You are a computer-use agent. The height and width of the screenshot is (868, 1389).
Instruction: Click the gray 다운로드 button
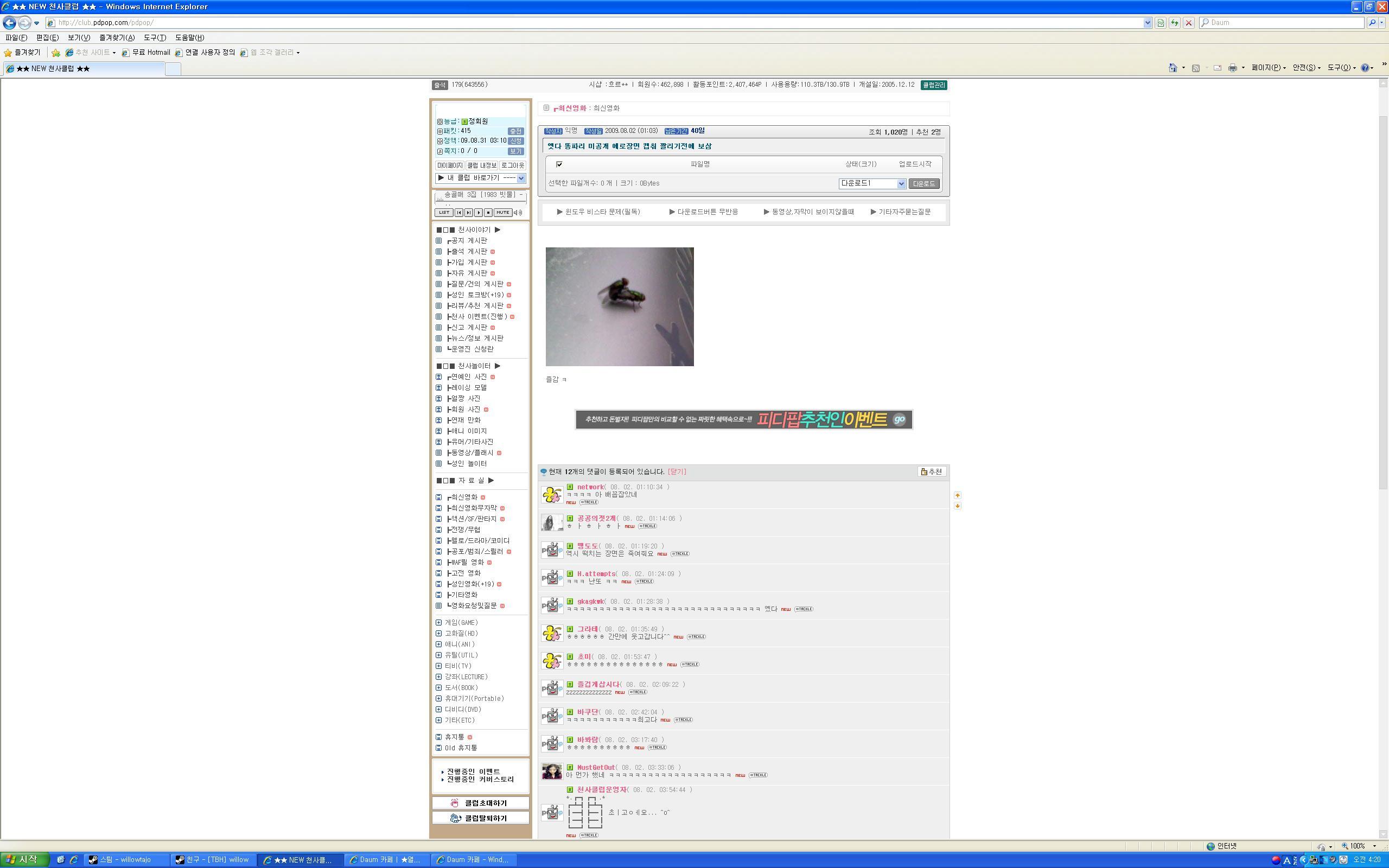[x=923, y=184]
